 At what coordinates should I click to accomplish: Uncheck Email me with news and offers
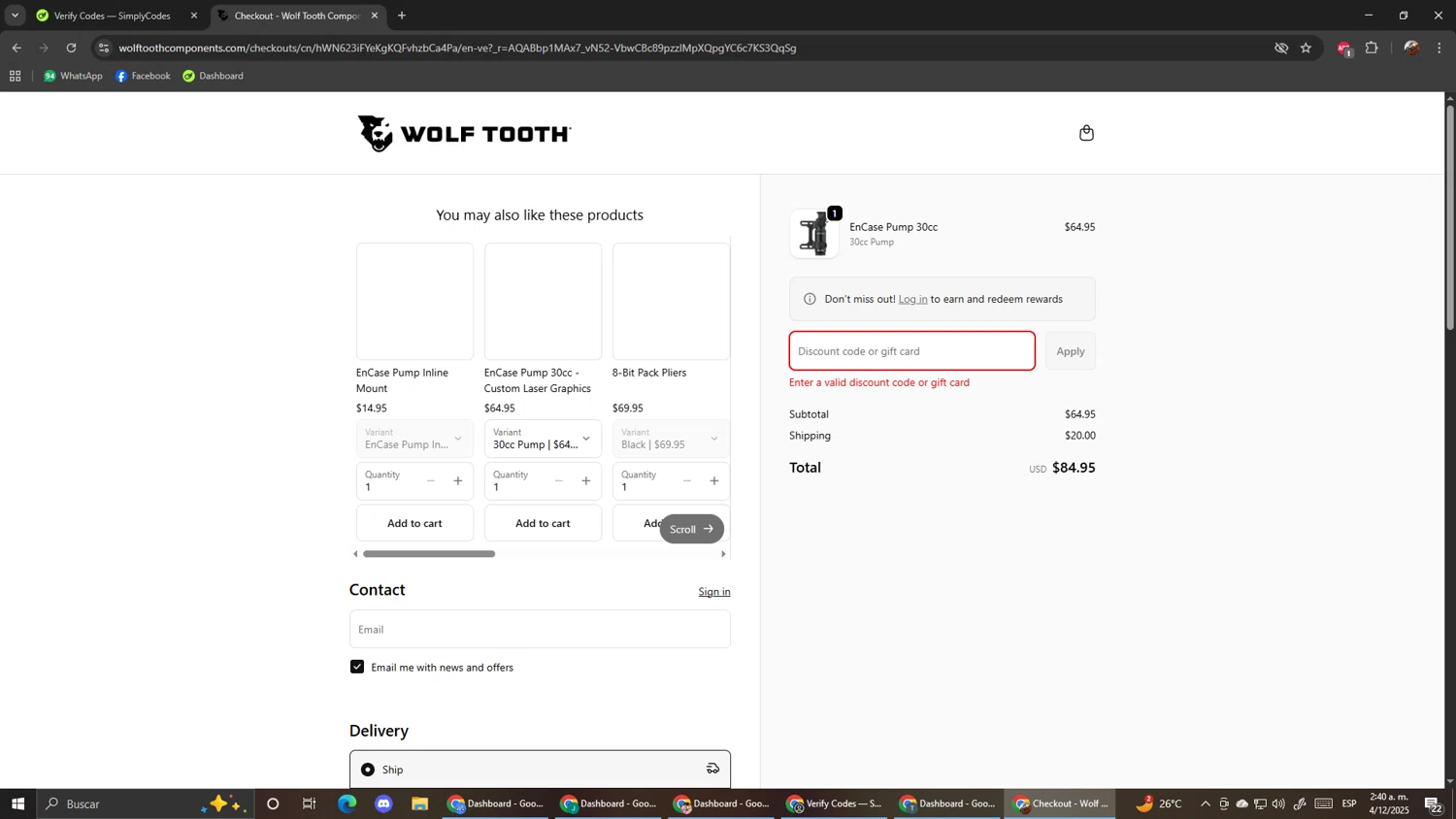click(357, 667)
